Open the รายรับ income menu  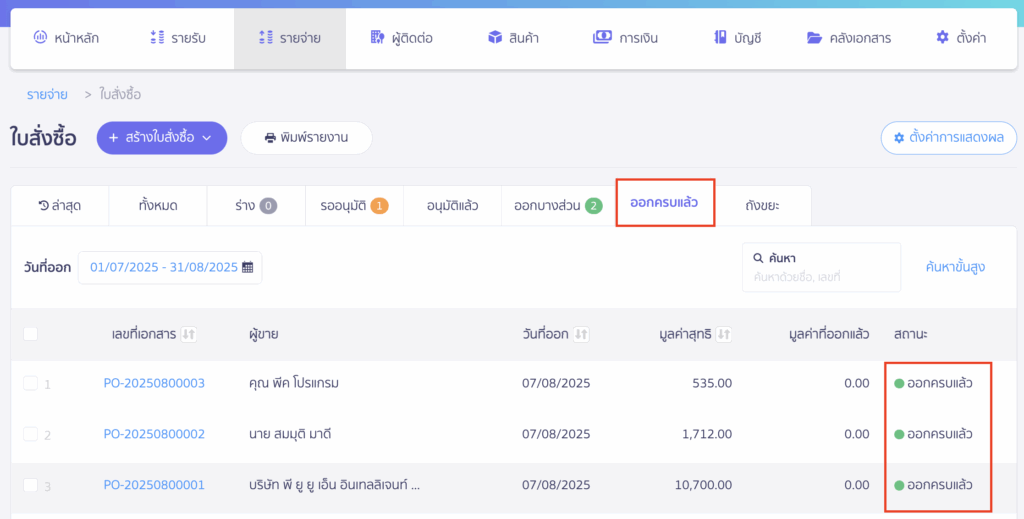pyautogui.click(x=178, y=38)
